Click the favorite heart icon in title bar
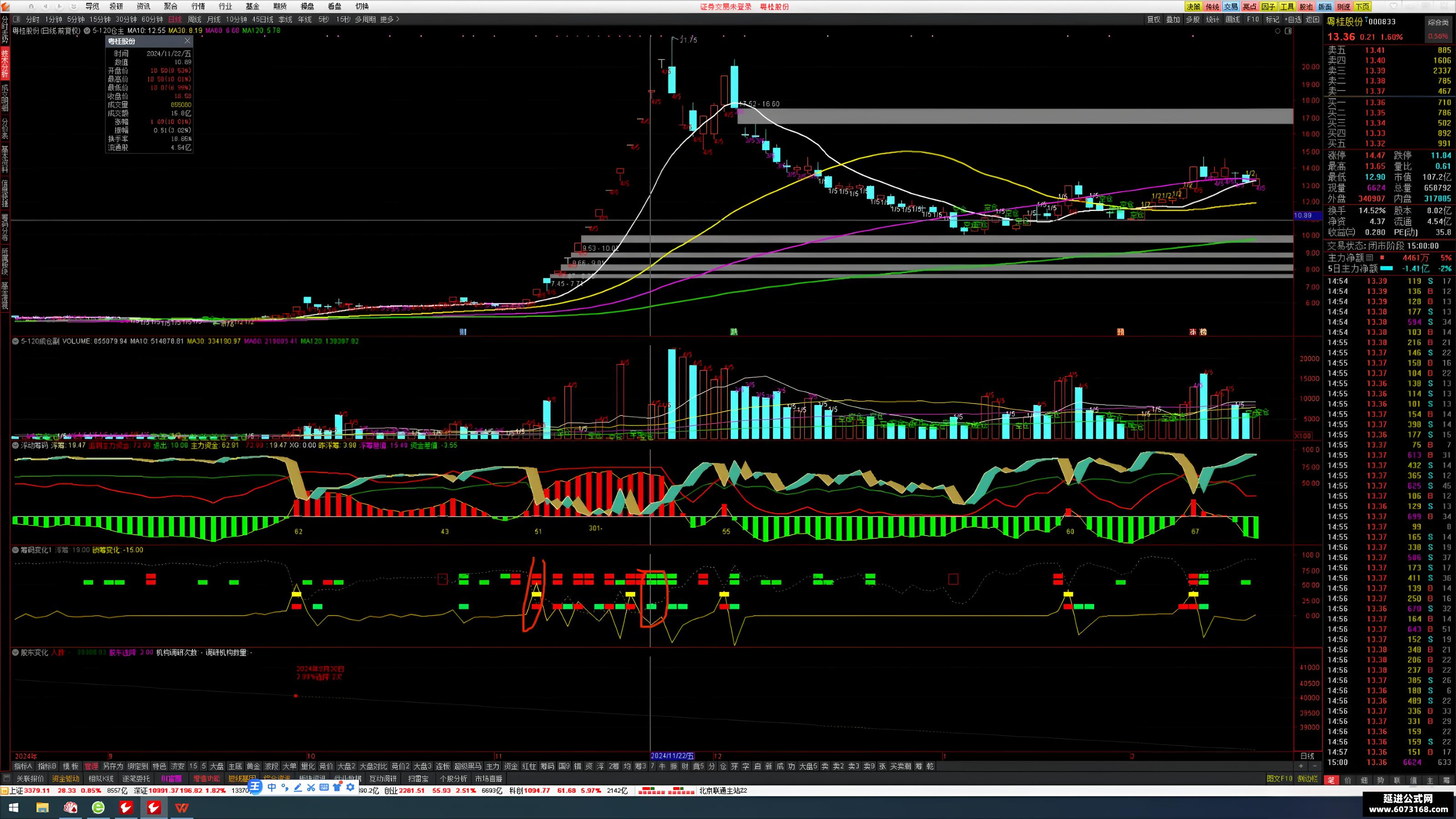Image resolution: width=1456 pixels, height=819 pixels. (x=1393, y=6)
